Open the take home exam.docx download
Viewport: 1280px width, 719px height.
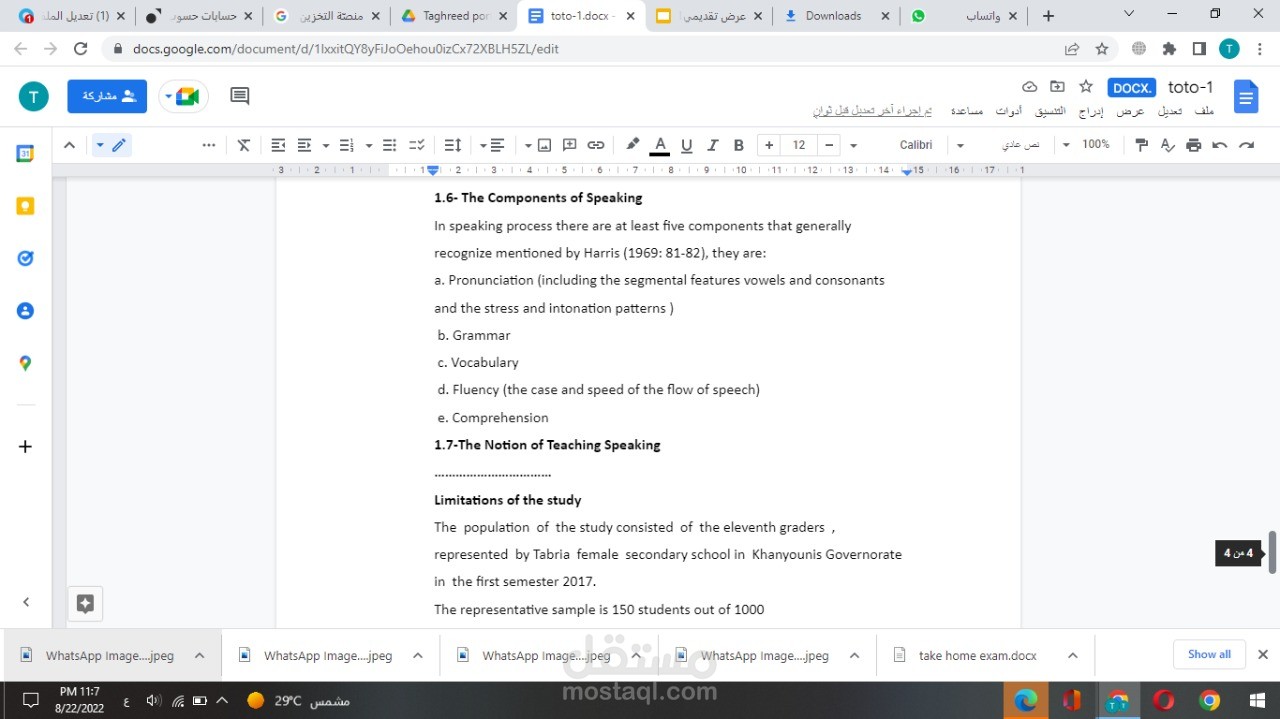(977, 656)
